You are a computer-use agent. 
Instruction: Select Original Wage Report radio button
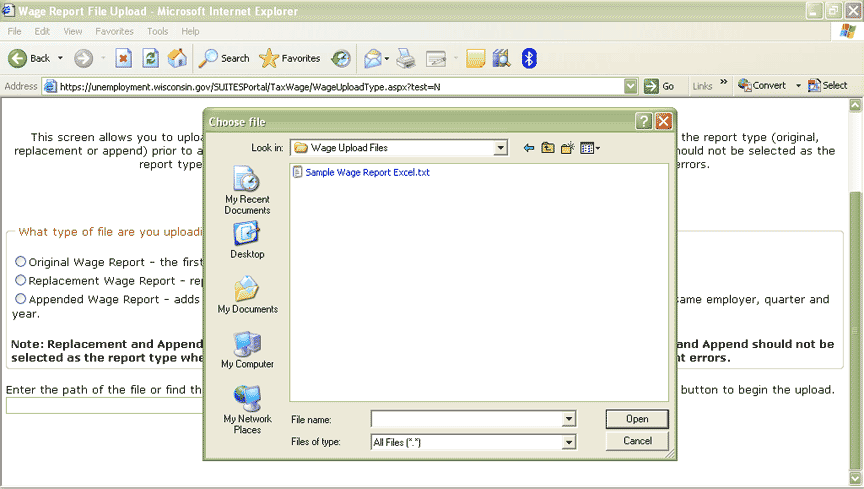(21, 262)
